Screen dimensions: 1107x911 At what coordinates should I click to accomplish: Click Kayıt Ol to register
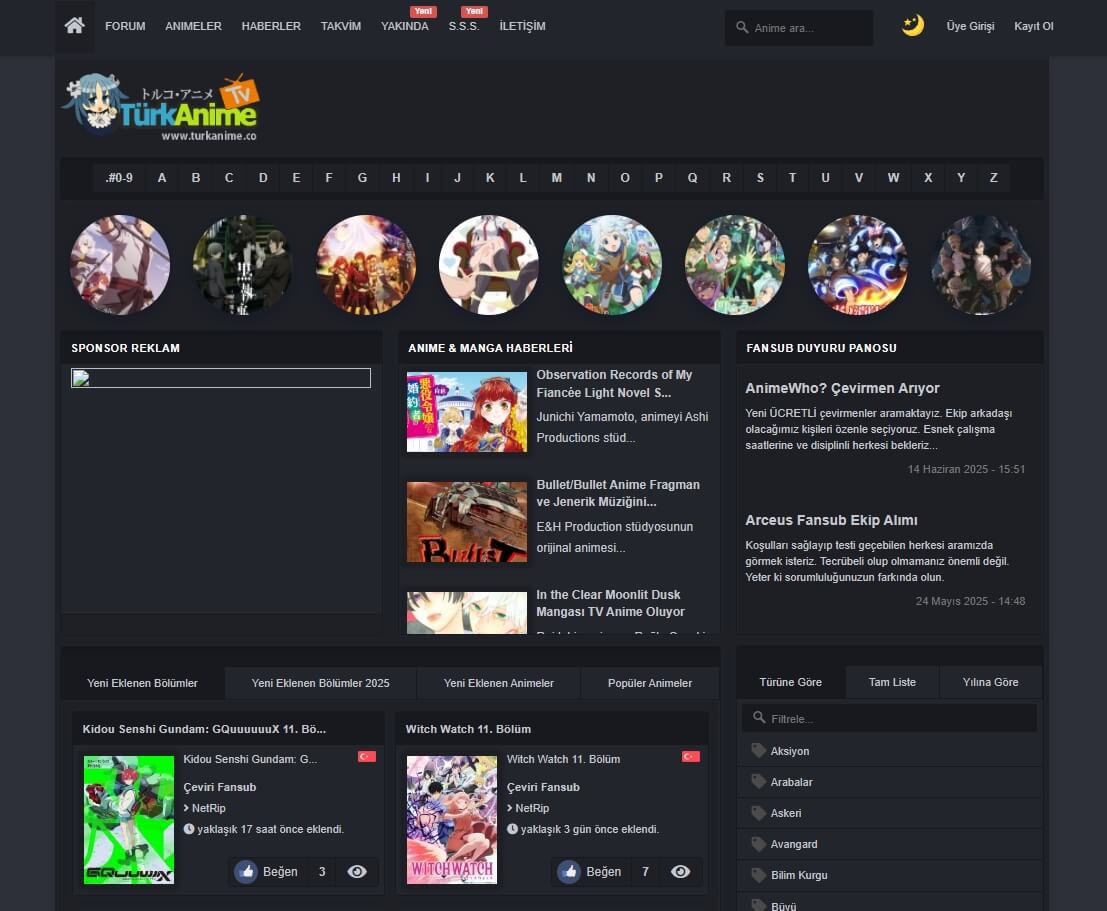[x=1034, y=26]
